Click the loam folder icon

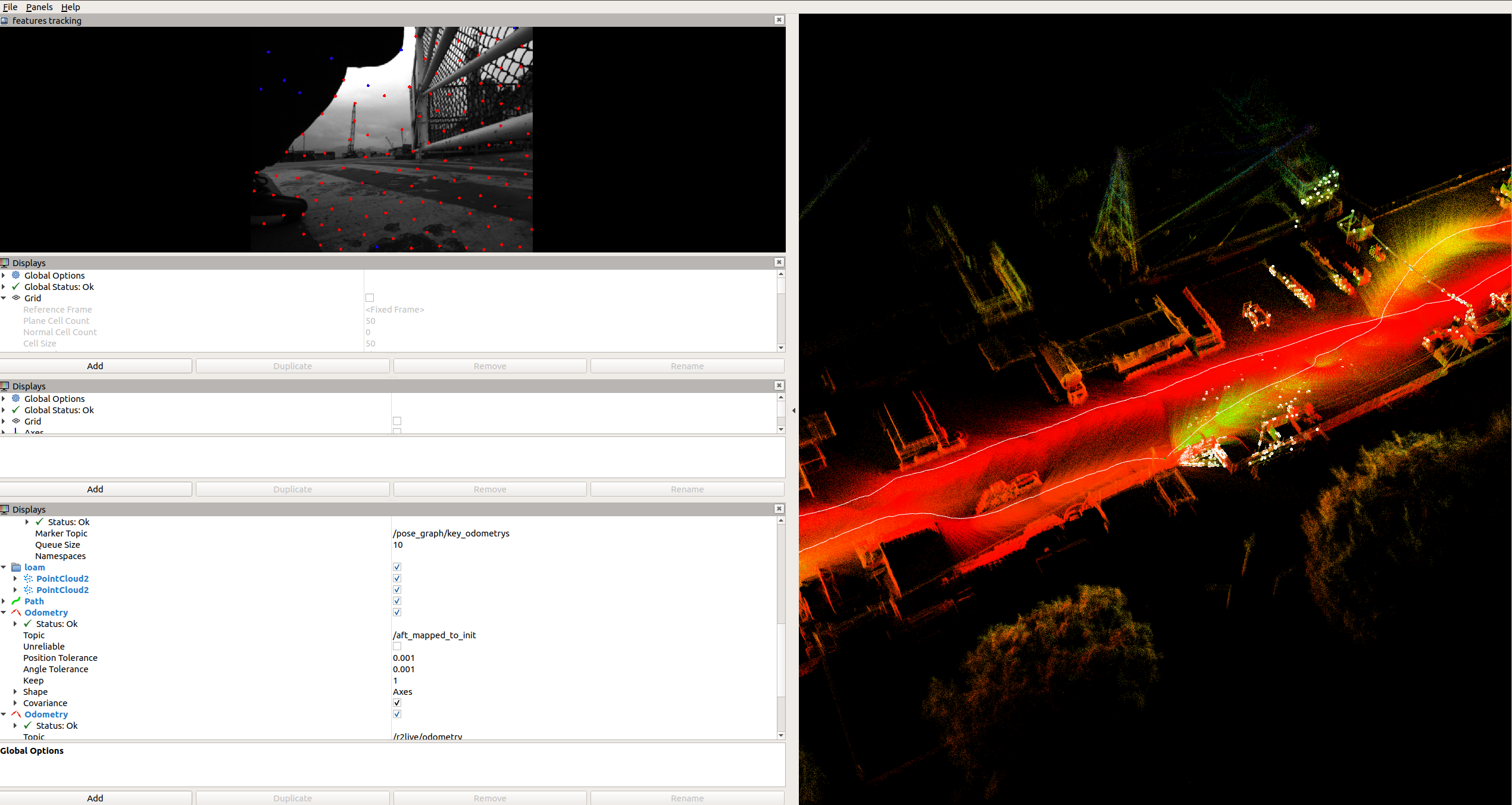16,567
